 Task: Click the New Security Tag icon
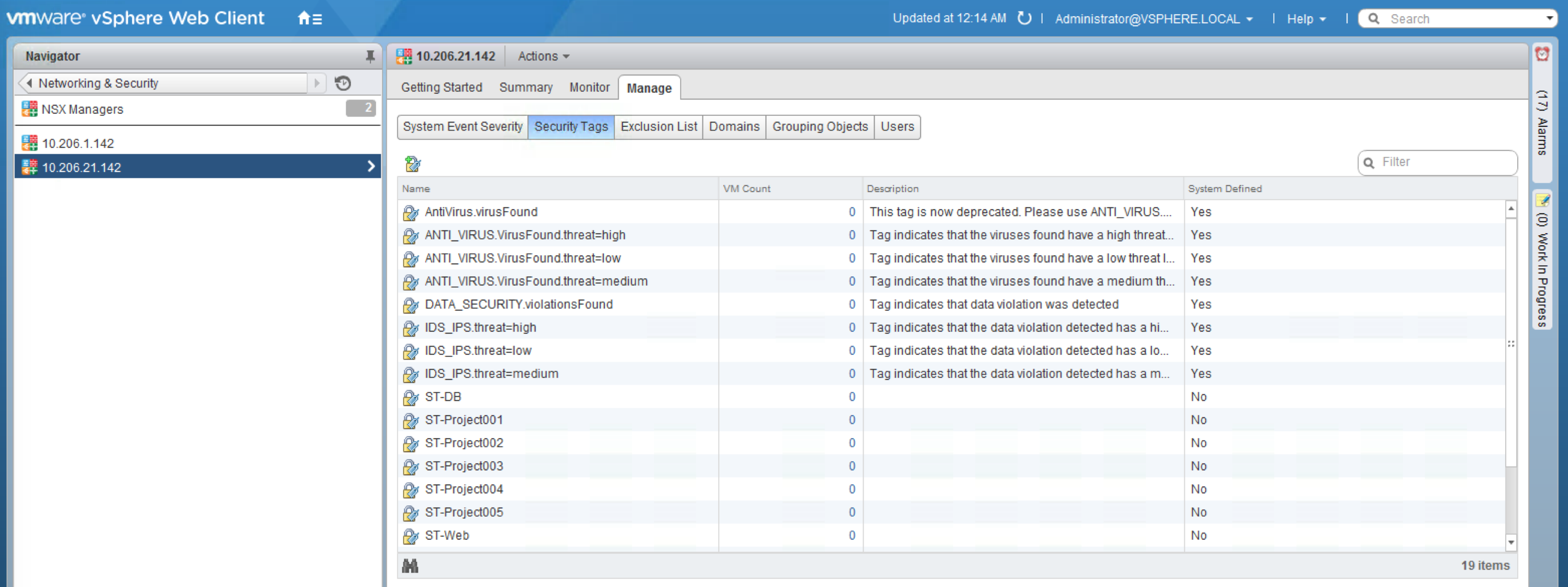tap(413, 163)
